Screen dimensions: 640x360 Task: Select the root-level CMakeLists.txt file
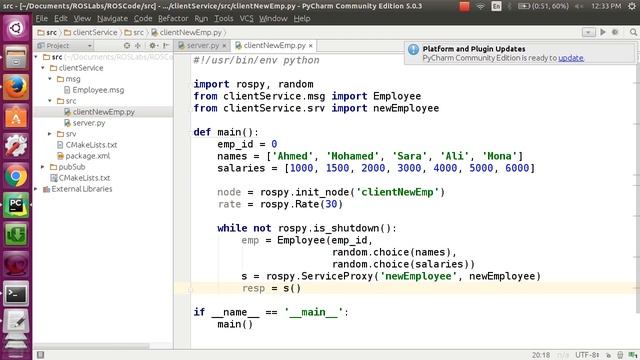80,178
